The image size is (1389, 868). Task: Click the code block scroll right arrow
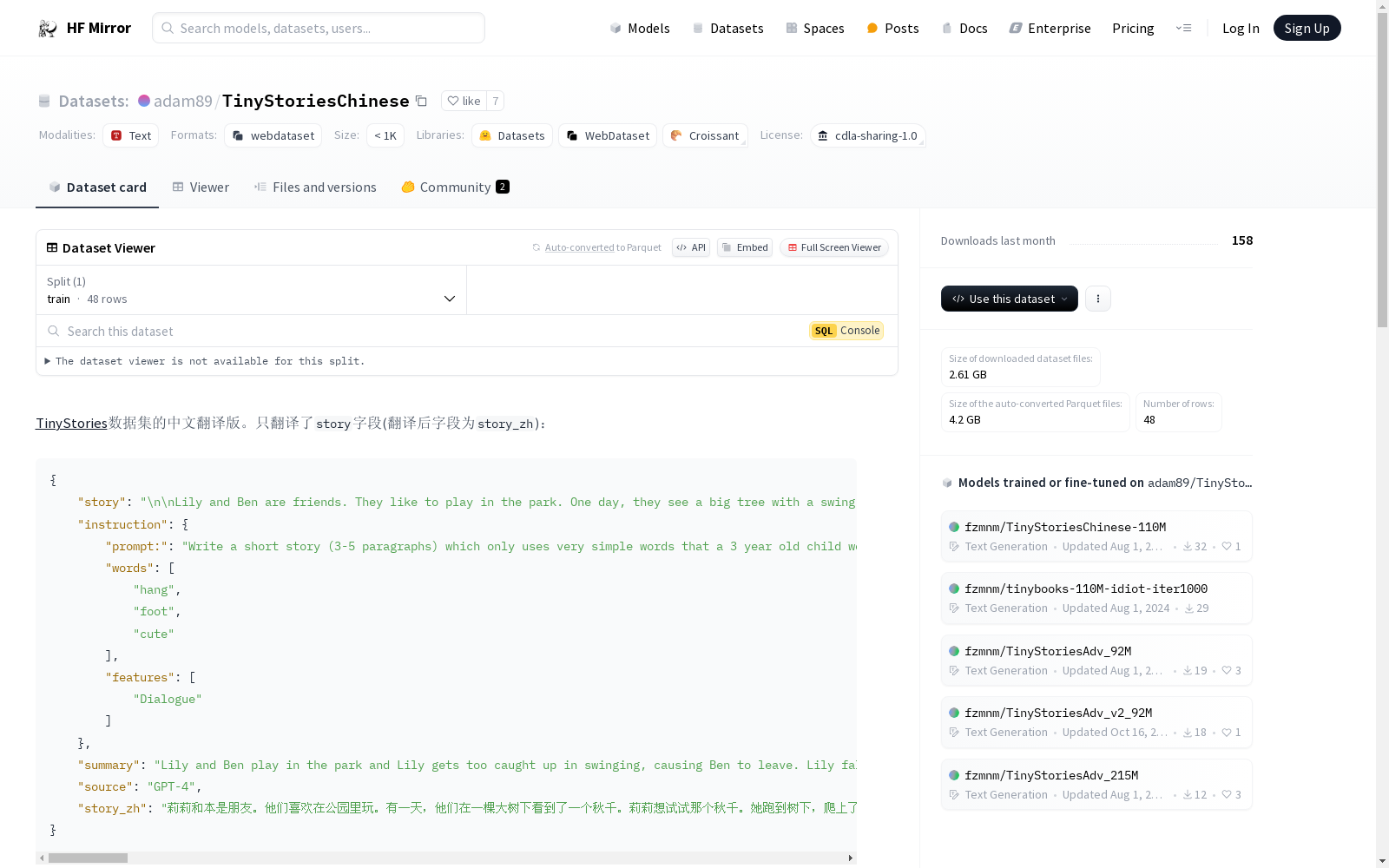click(x=851, y=858)
